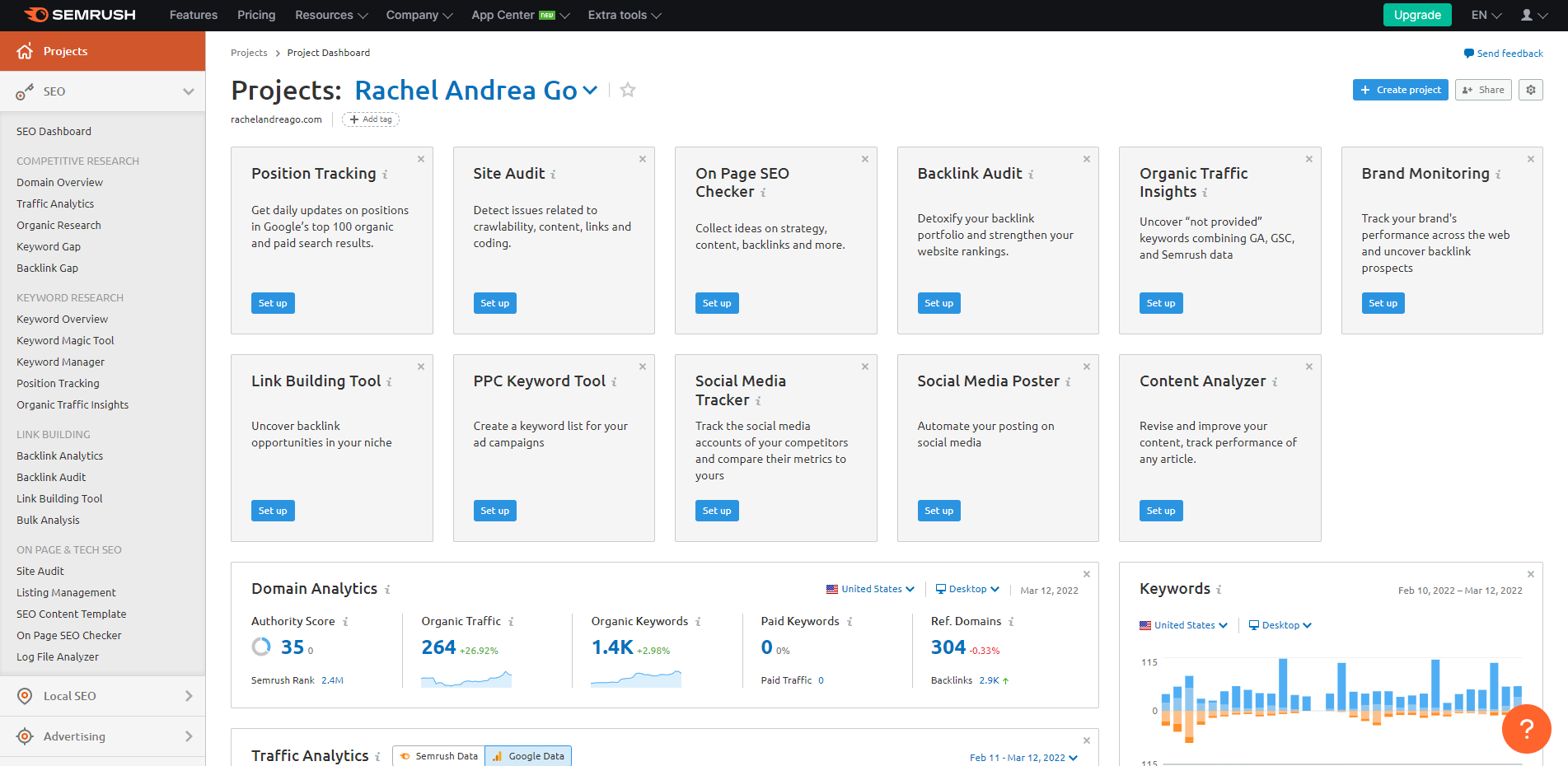The height and width of the screenshot is (766, 1568).
Task: Expand the project name dropdown chevron
Action: tap(590, 90)
